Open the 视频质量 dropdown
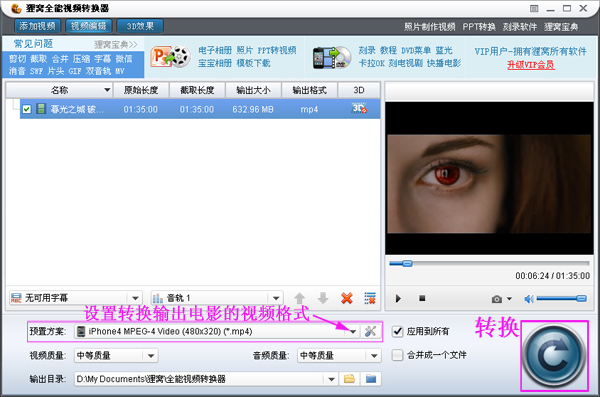Screen dimensions: 600x397 151,356
